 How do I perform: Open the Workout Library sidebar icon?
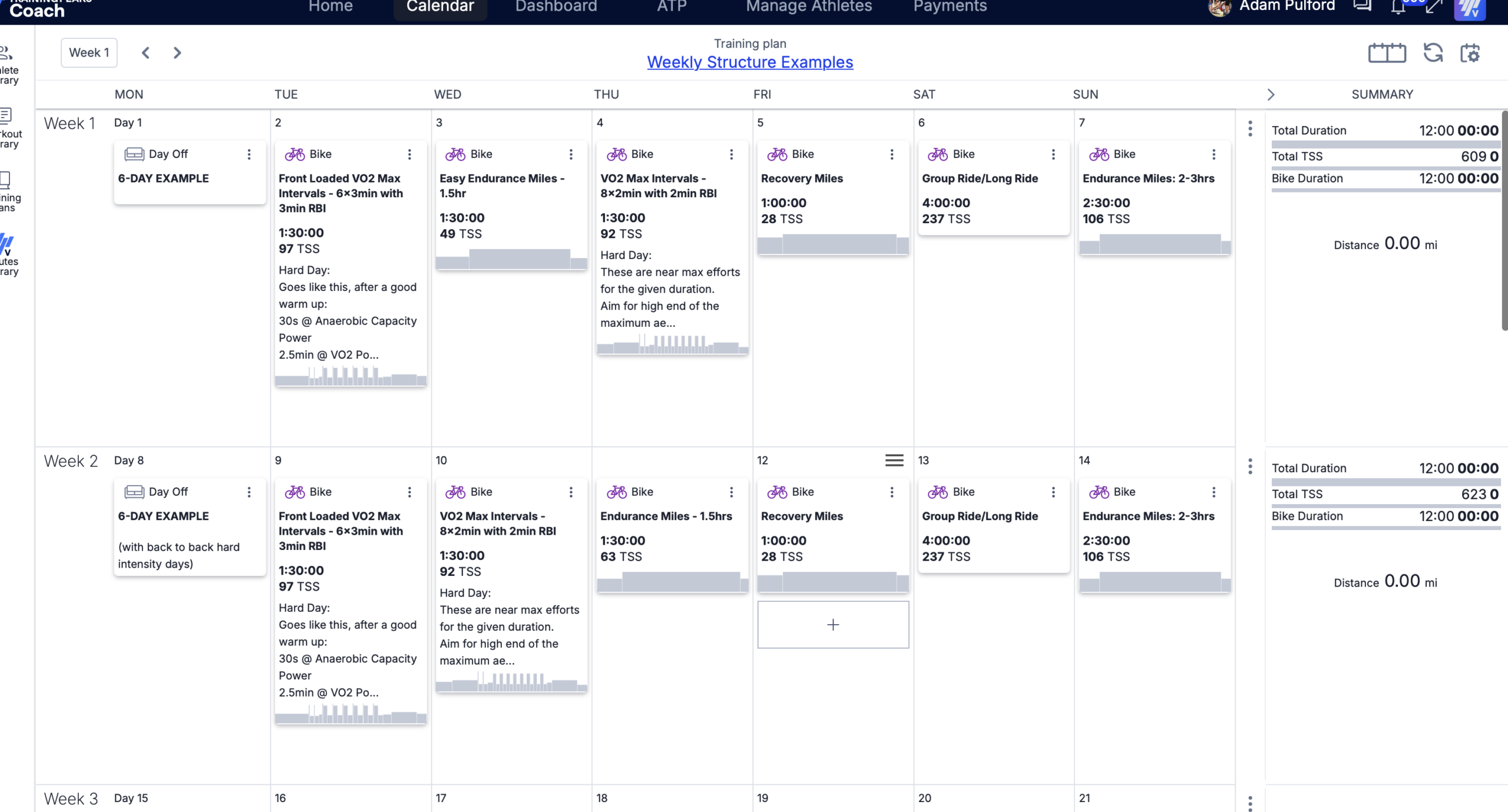point(8,127)
